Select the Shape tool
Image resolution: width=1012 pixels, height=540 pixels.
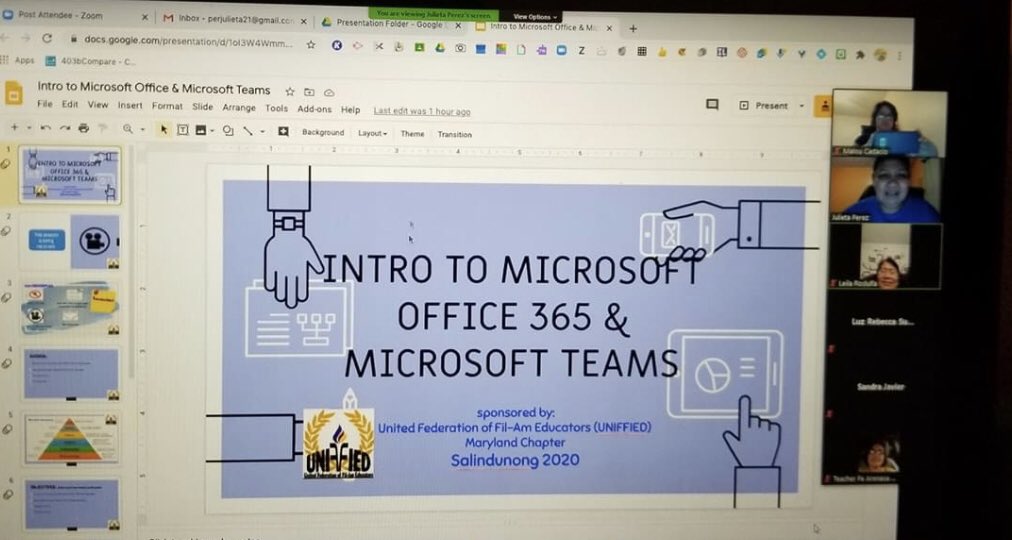(x=228, y=130)
